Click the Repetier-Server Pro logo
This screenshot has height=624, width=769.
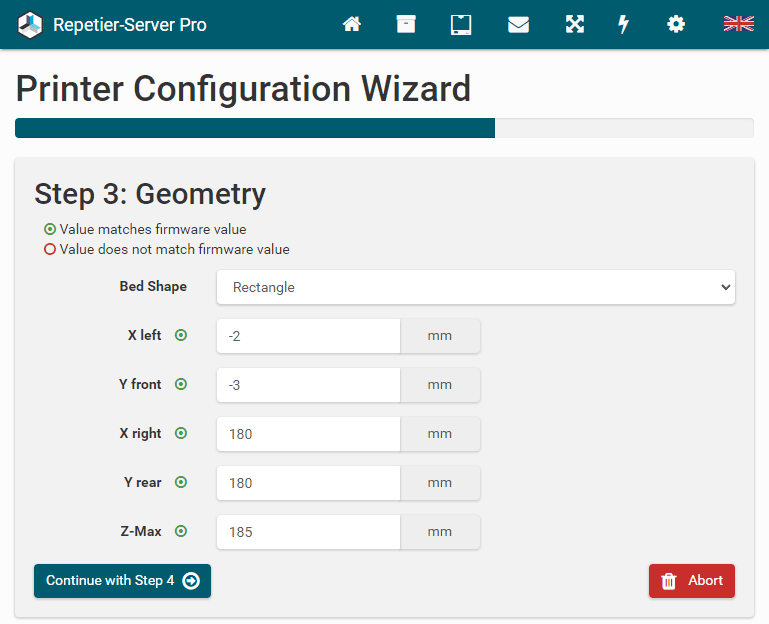click(x=112, y=25)
